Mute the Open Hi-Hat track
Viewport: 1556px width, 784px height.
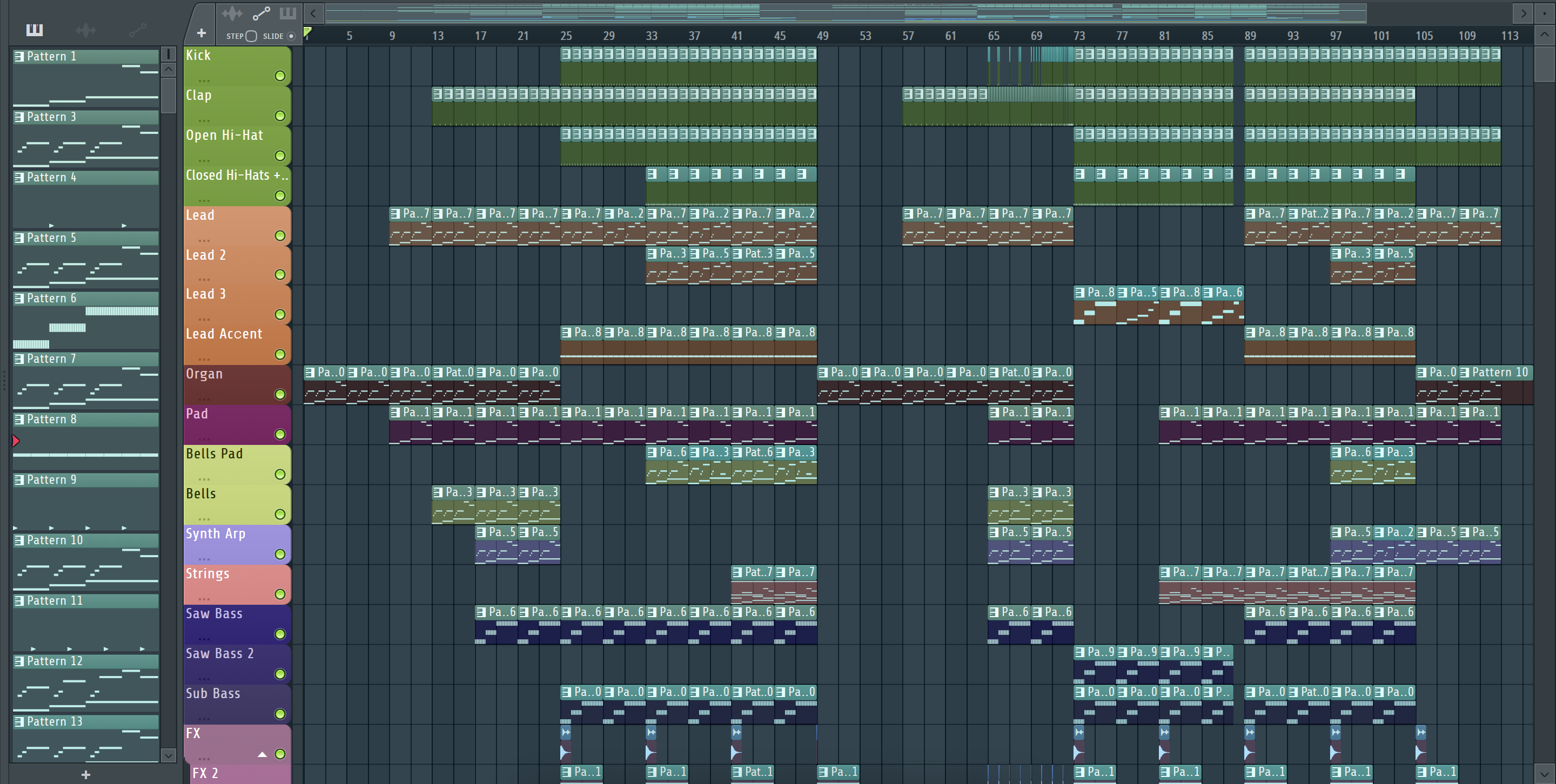pos(280,156)
